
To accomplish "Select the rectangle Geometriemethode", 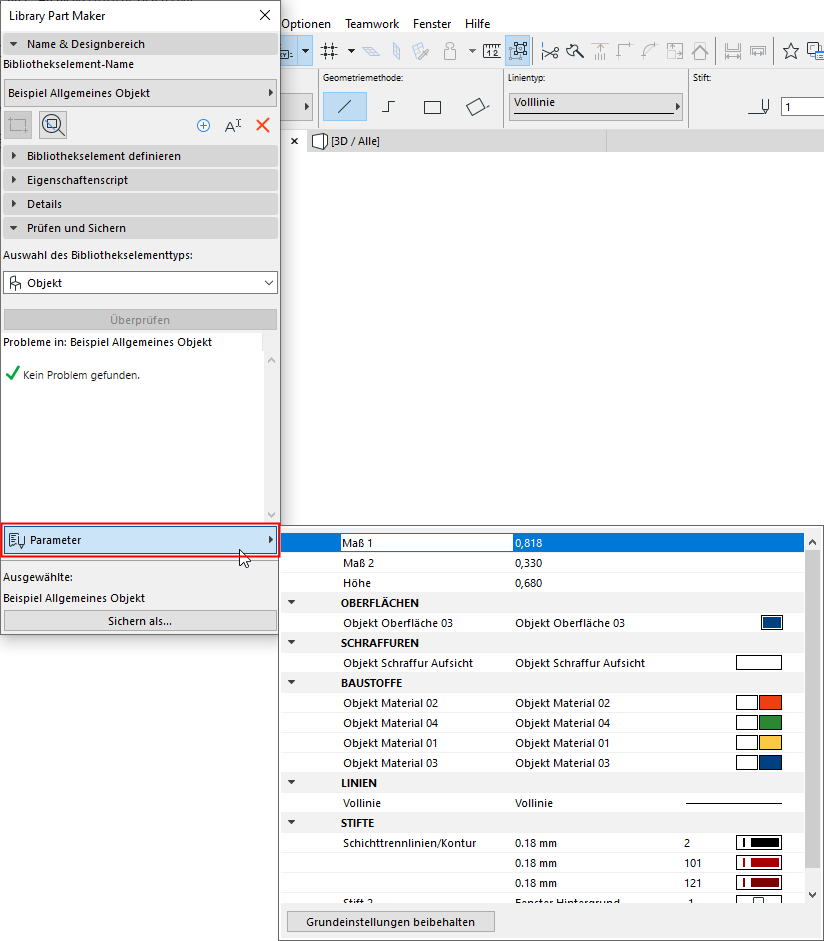I will (x=433, y=105).
